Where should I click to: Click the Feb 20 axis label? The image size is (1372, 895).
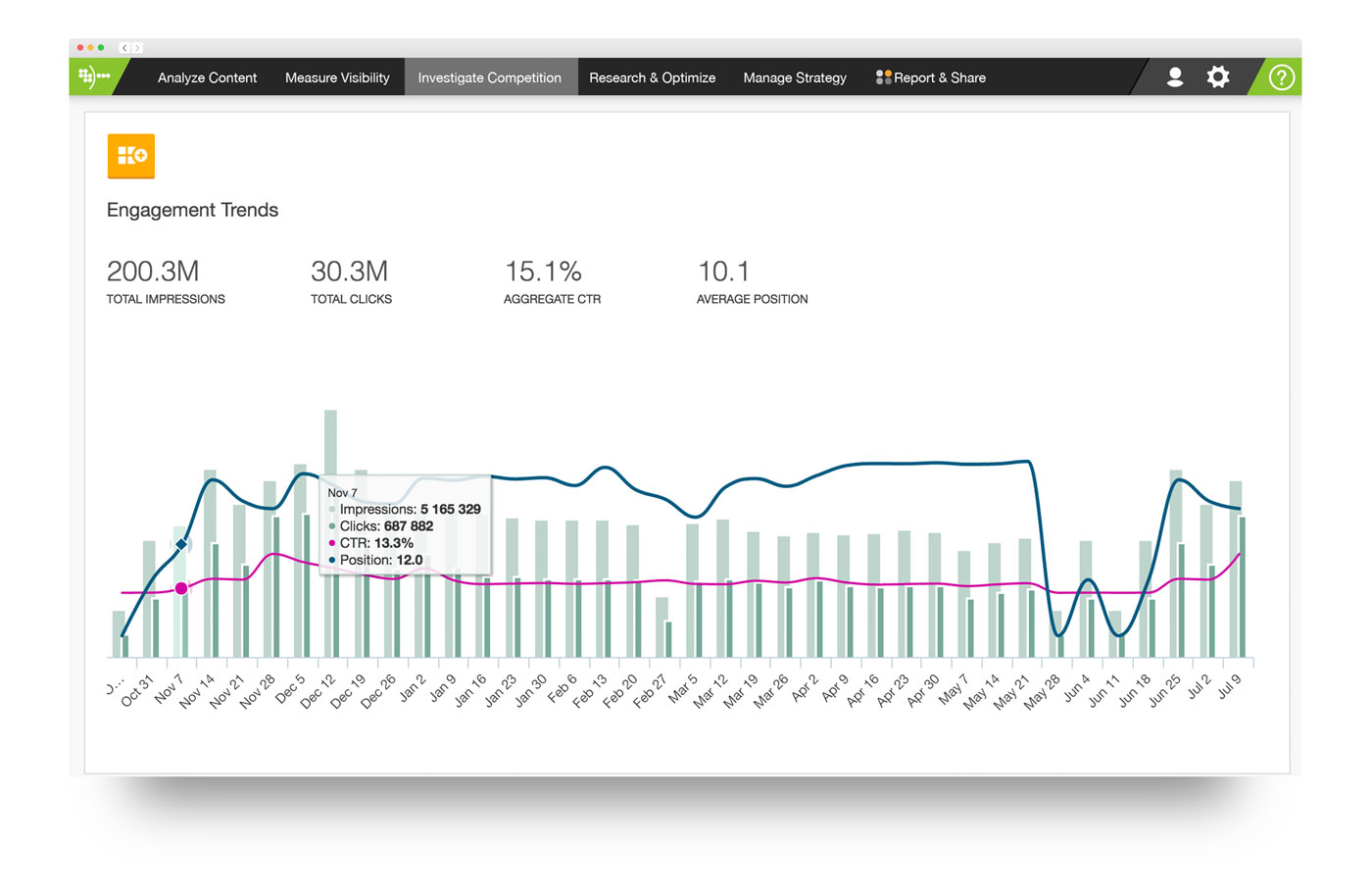click(x=619, y=690)
